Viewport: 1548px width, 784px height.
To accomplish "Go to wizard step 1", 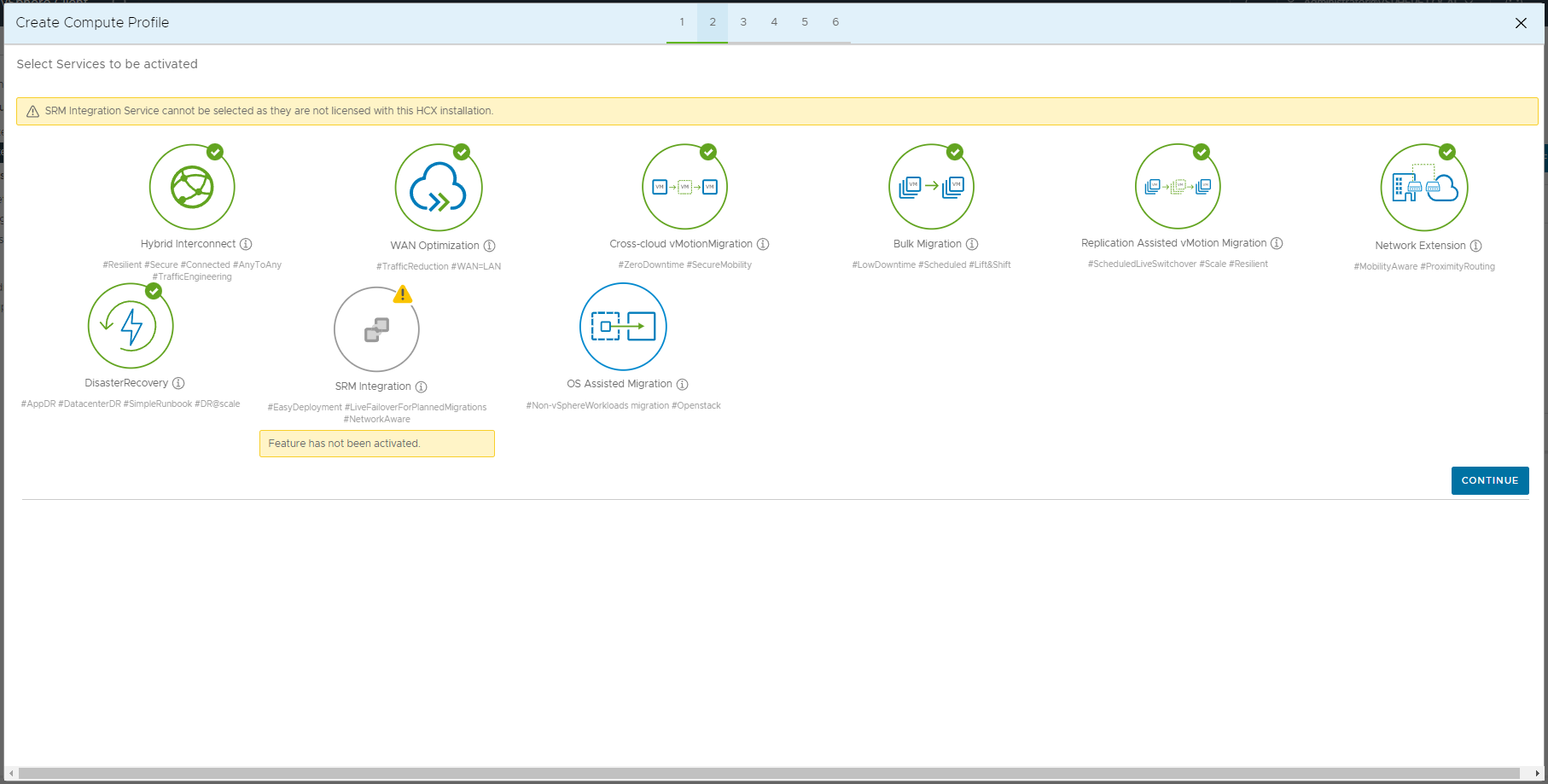I will (682, 22).
